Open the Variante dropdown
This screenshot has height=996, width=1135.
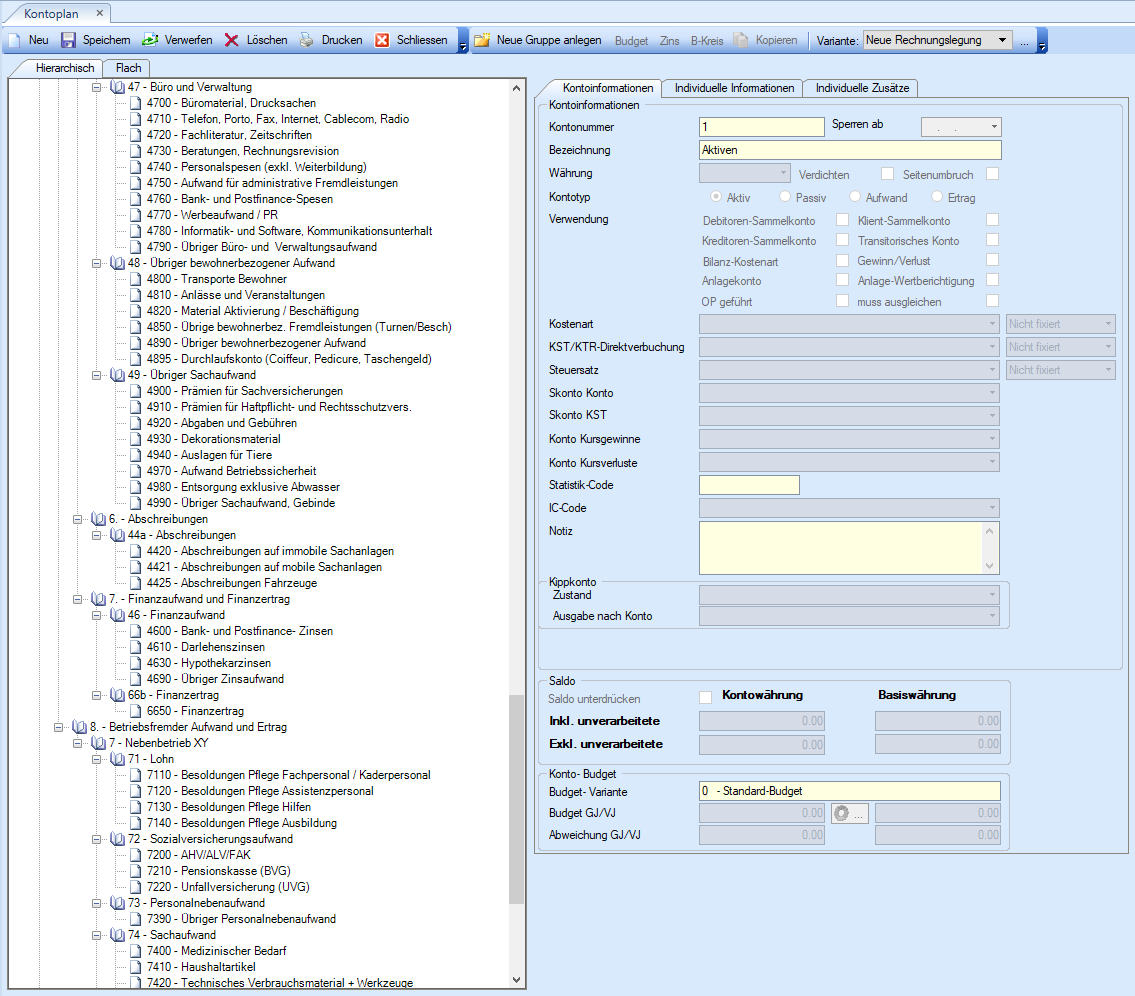1003,40
